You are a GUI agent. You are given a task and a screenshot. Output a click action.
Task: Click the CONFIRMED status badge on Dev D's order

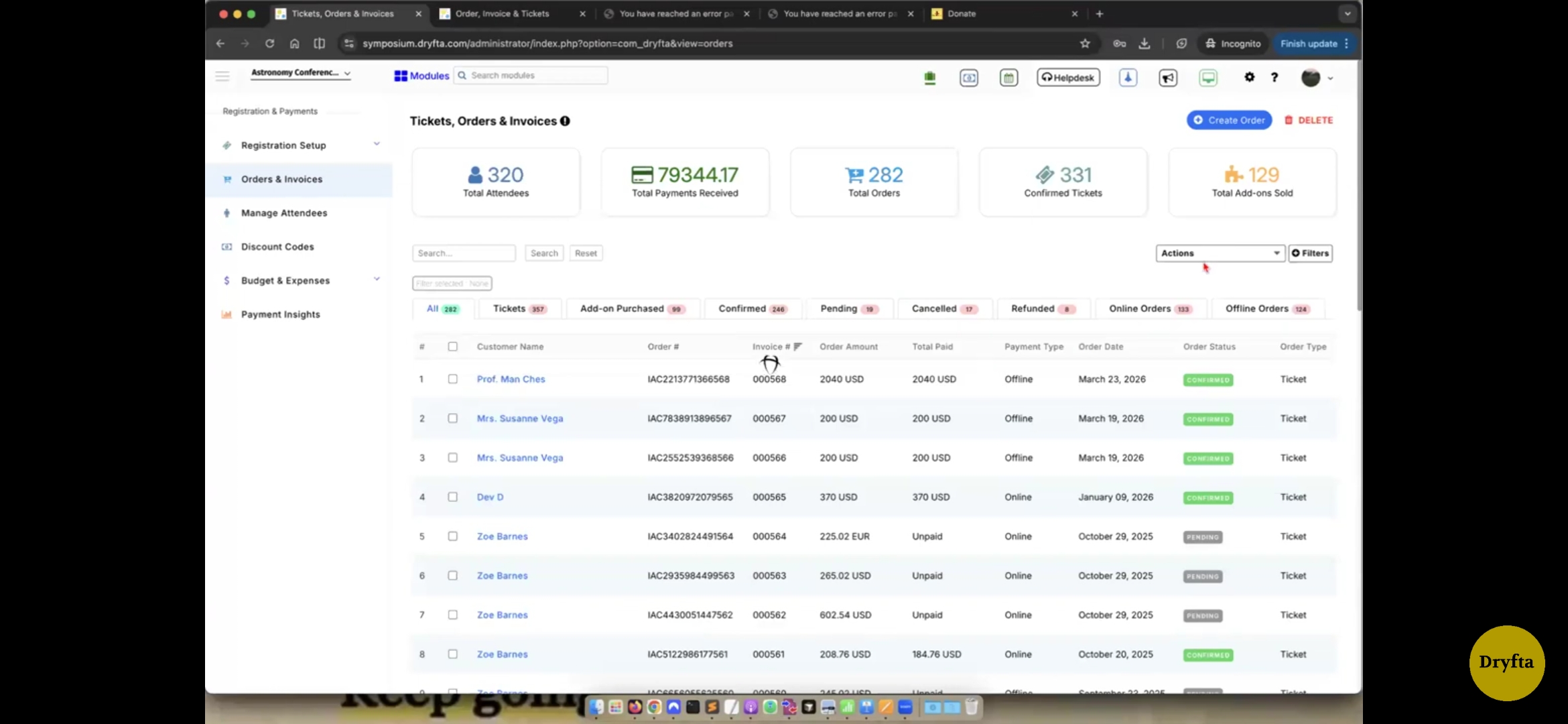tap(1208, 497)
